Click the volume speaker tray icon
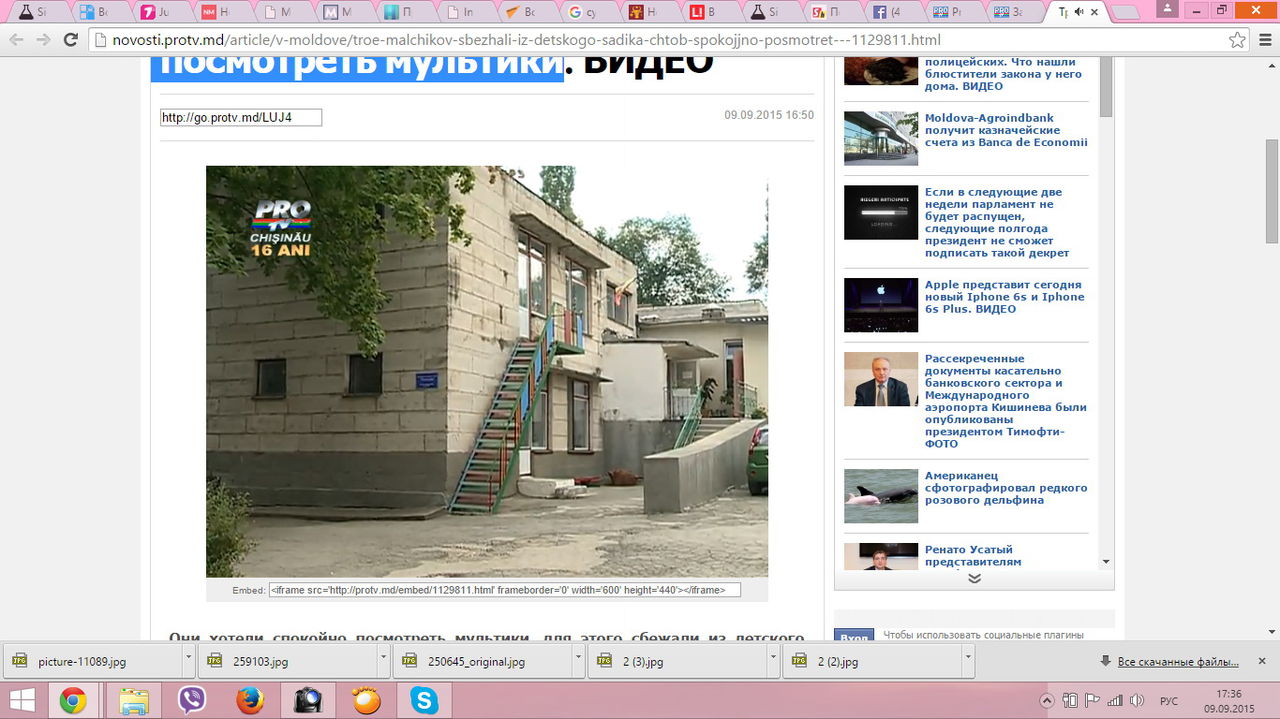Screen dimensions: 1280x719 pyautogui.click(x=1135, y=700)
